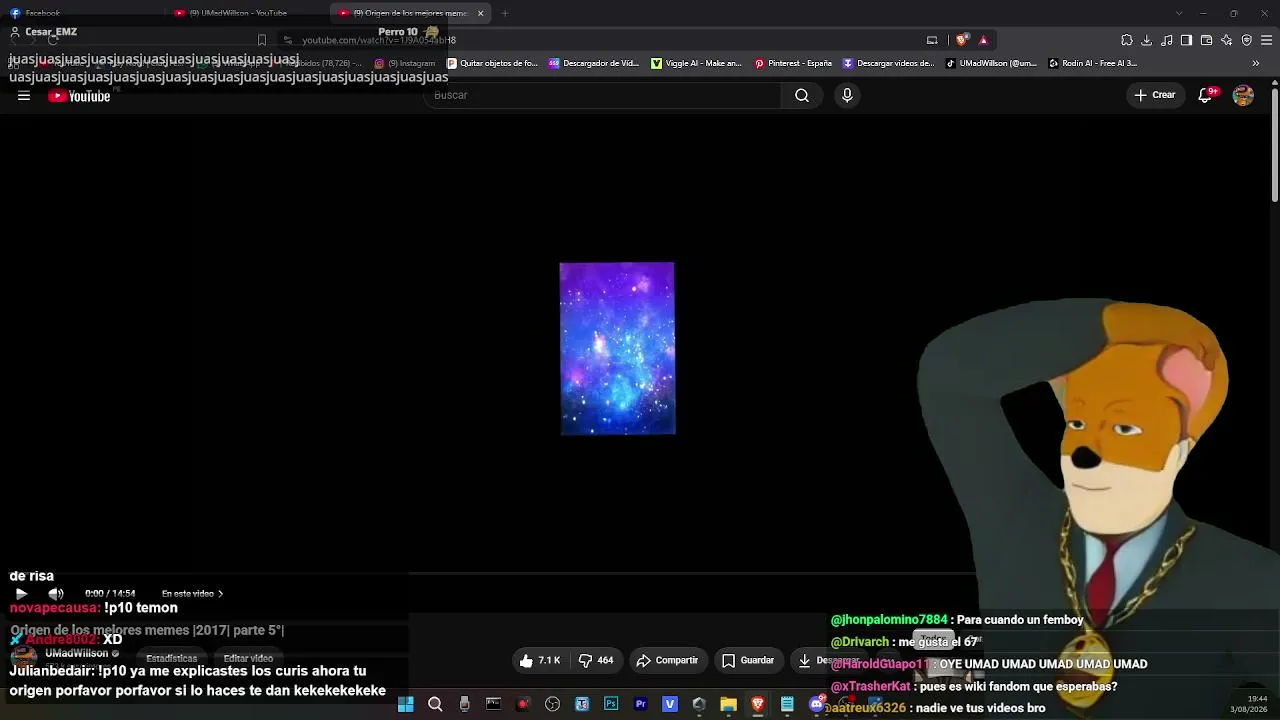The image size is (1280, 720).
Task: Go to YouTube home via the logo
Action: pos(79,96)
